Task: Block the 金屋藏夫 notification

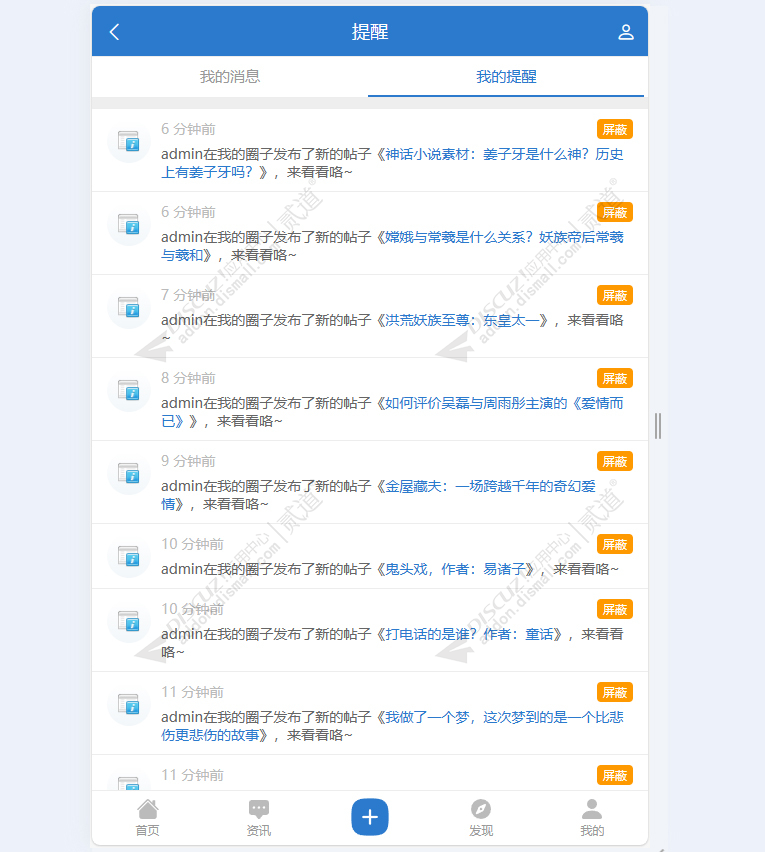Action: pos(614,461)
